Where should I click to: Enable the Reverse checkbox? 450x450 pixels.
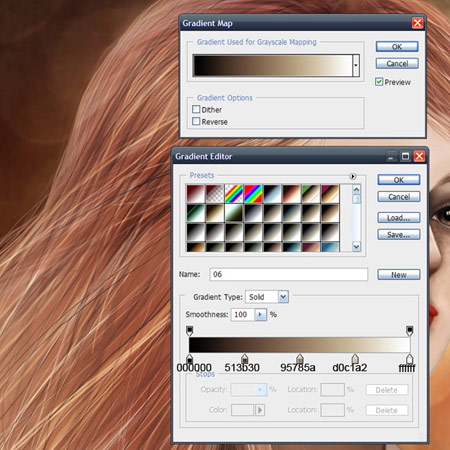196,121
